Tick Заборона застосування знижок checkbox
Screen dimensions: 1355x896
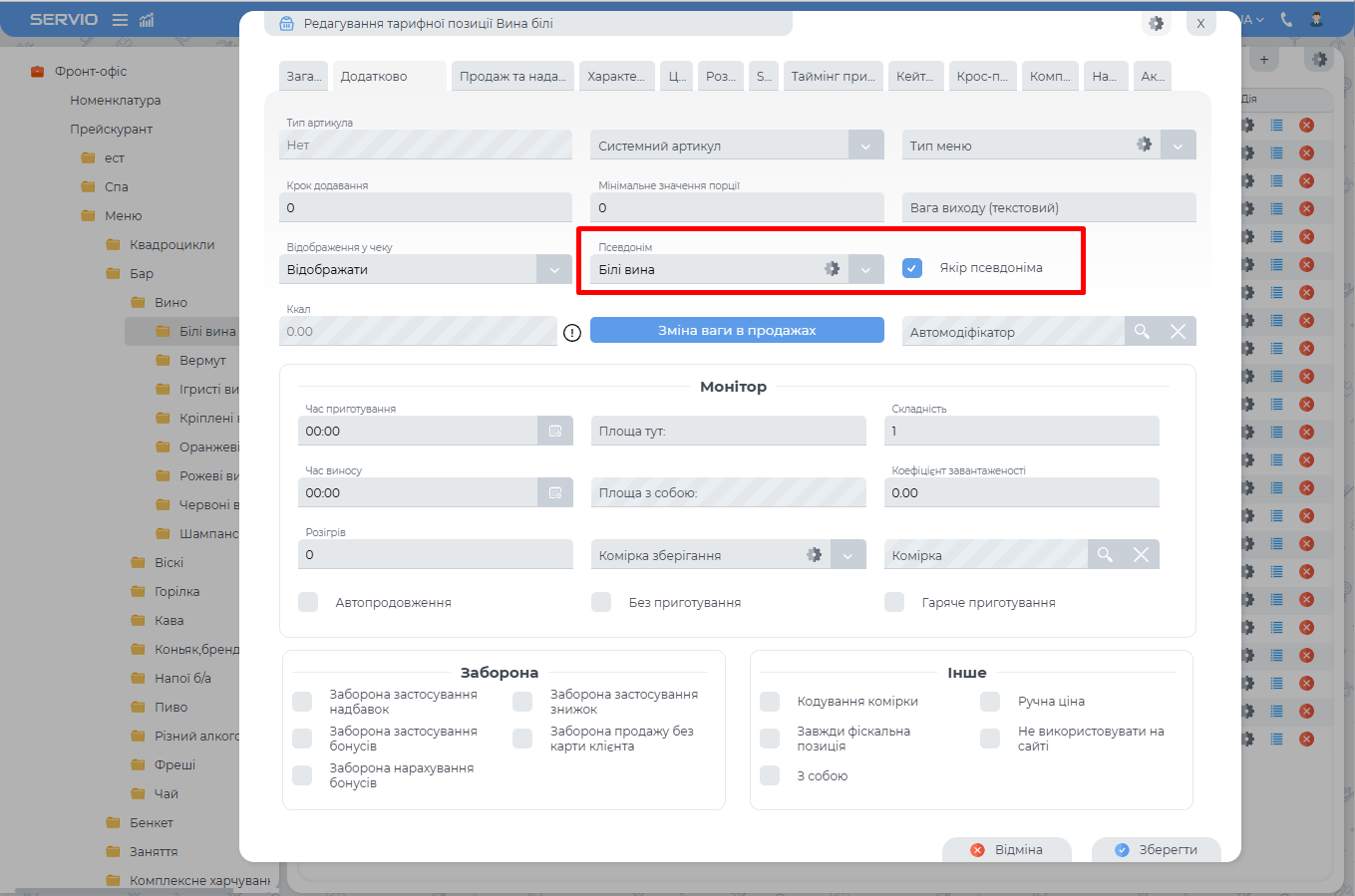[x=522, y=702]
